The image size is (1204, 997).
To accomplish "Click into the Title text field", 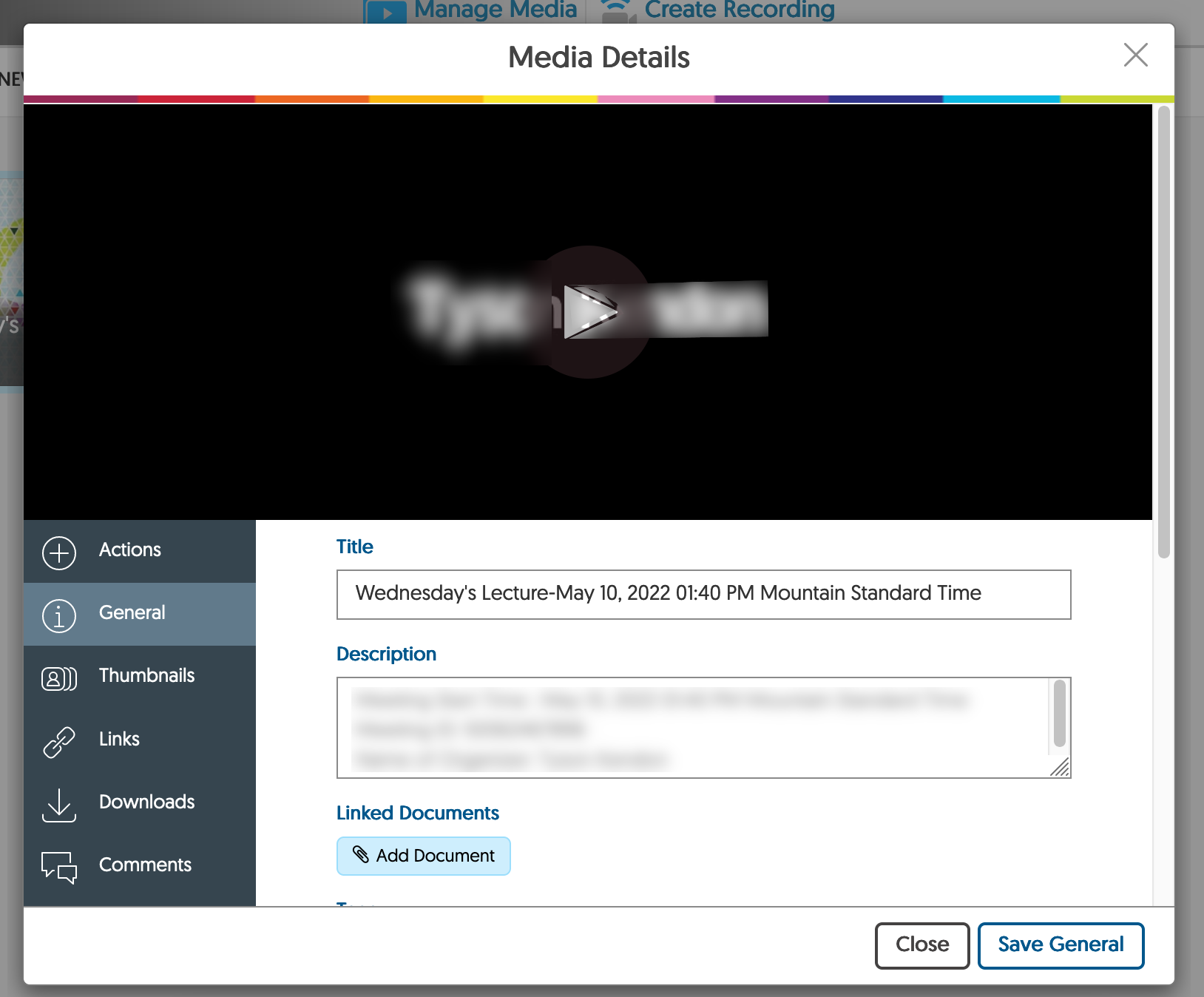I will (x=703, y=594).
